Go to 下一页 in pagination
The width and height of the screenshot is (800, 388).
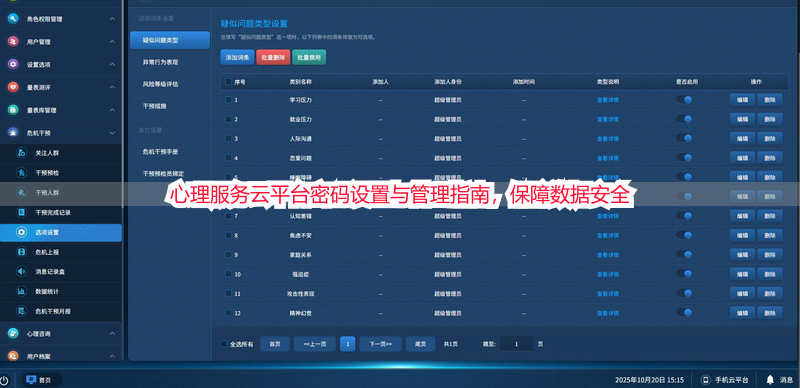click(x=380, y=344)
